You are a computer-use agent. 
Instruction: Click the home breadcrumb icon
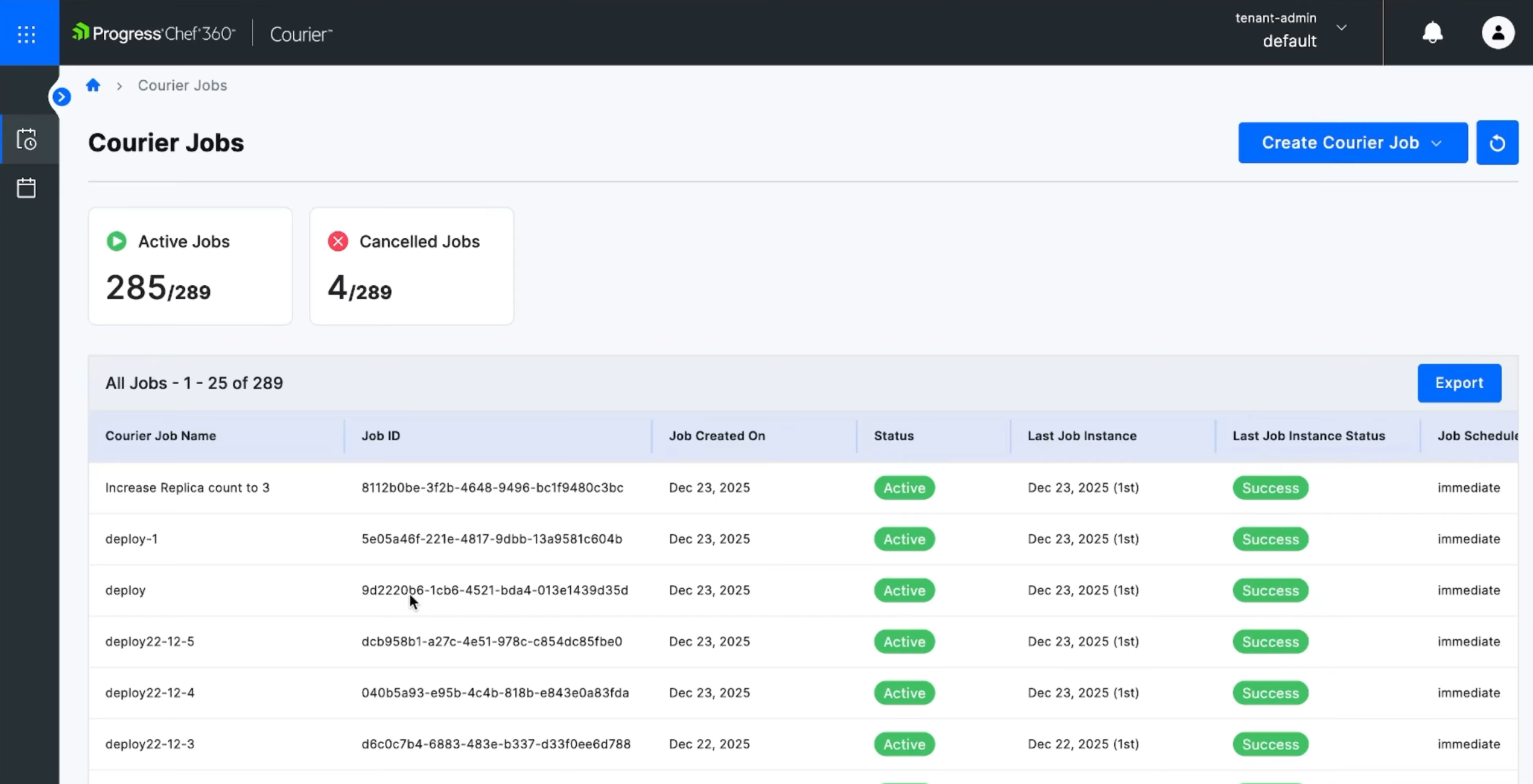[x=93, y=85]
